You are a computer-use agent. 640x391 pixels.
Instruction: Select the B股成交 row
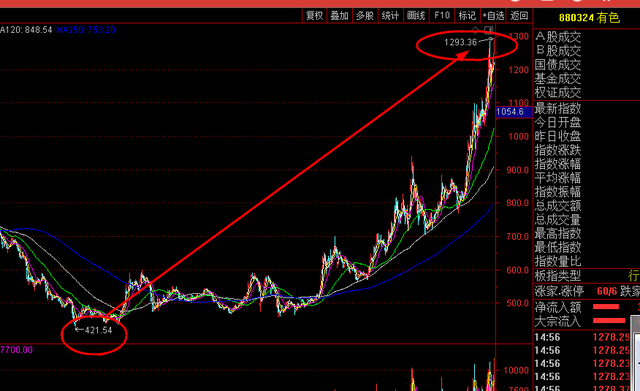click(558, 51)
